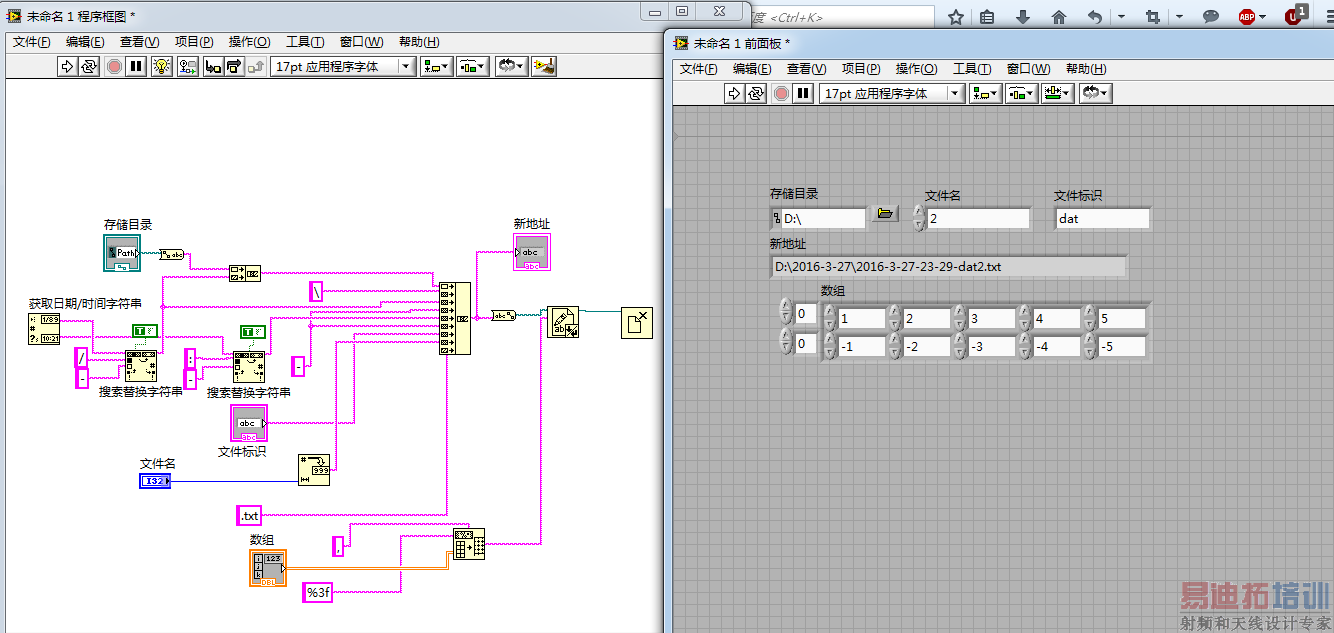Open block diagram font size dropdown
This screenshot has height=633, width=1334.
coord(406,67)
